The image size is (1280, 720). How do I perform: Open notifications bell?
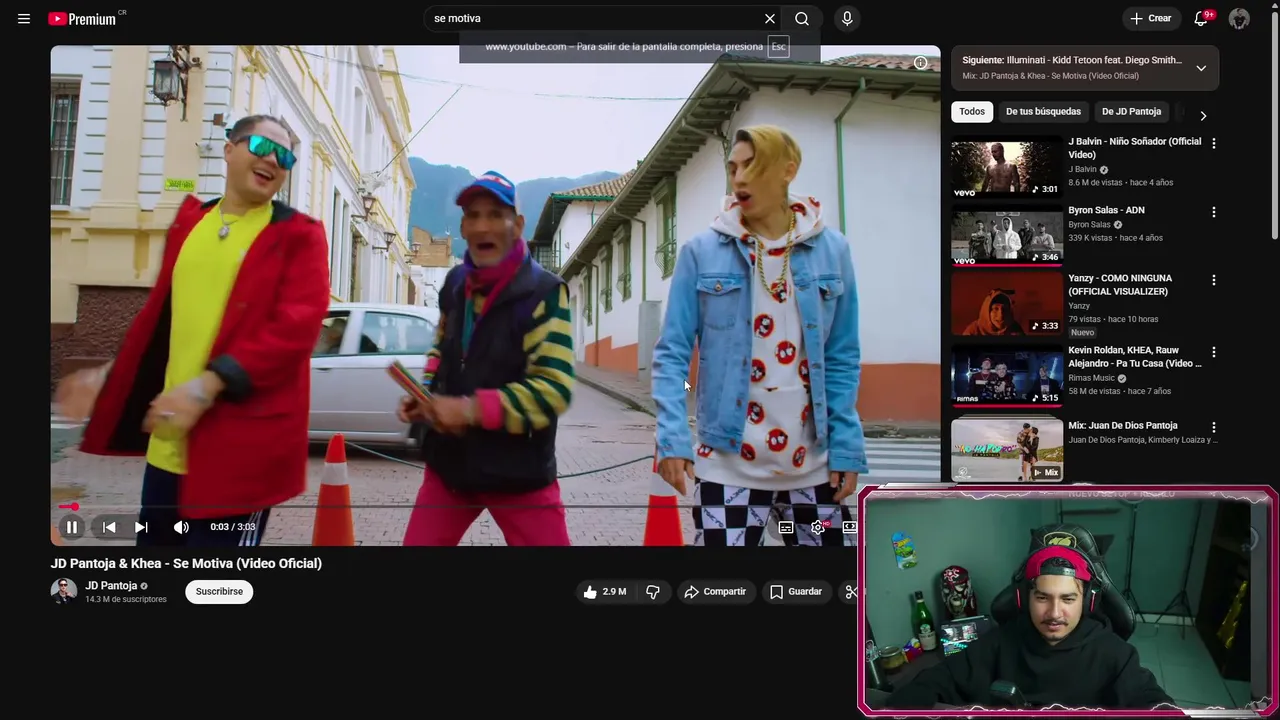[1201, 19]
